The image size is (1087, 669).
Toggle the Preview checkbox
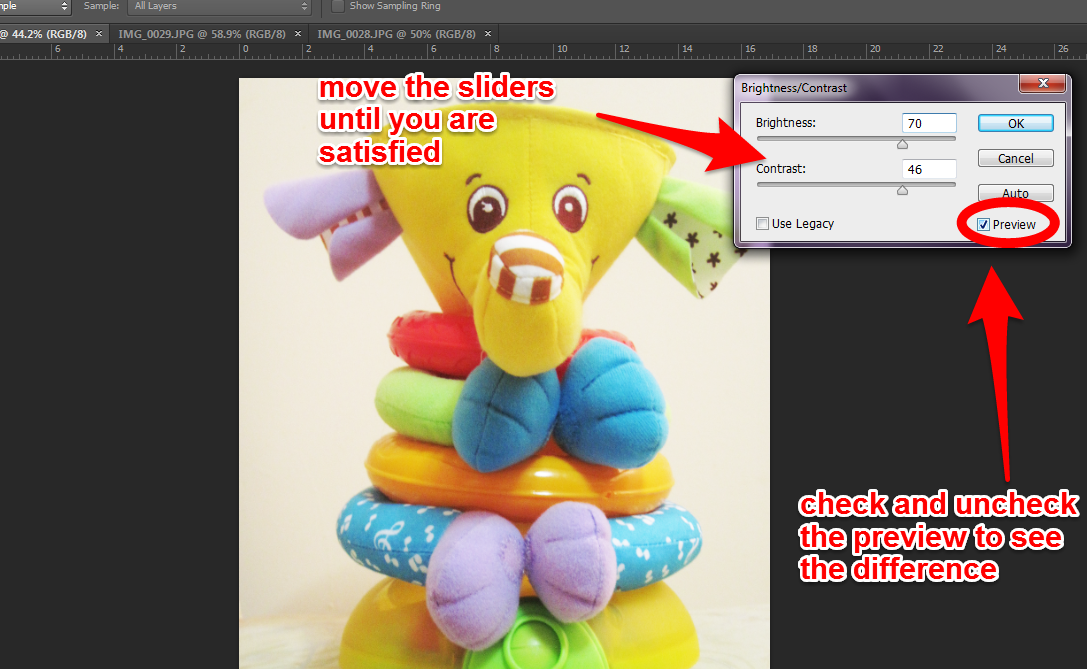click(983, 225)
